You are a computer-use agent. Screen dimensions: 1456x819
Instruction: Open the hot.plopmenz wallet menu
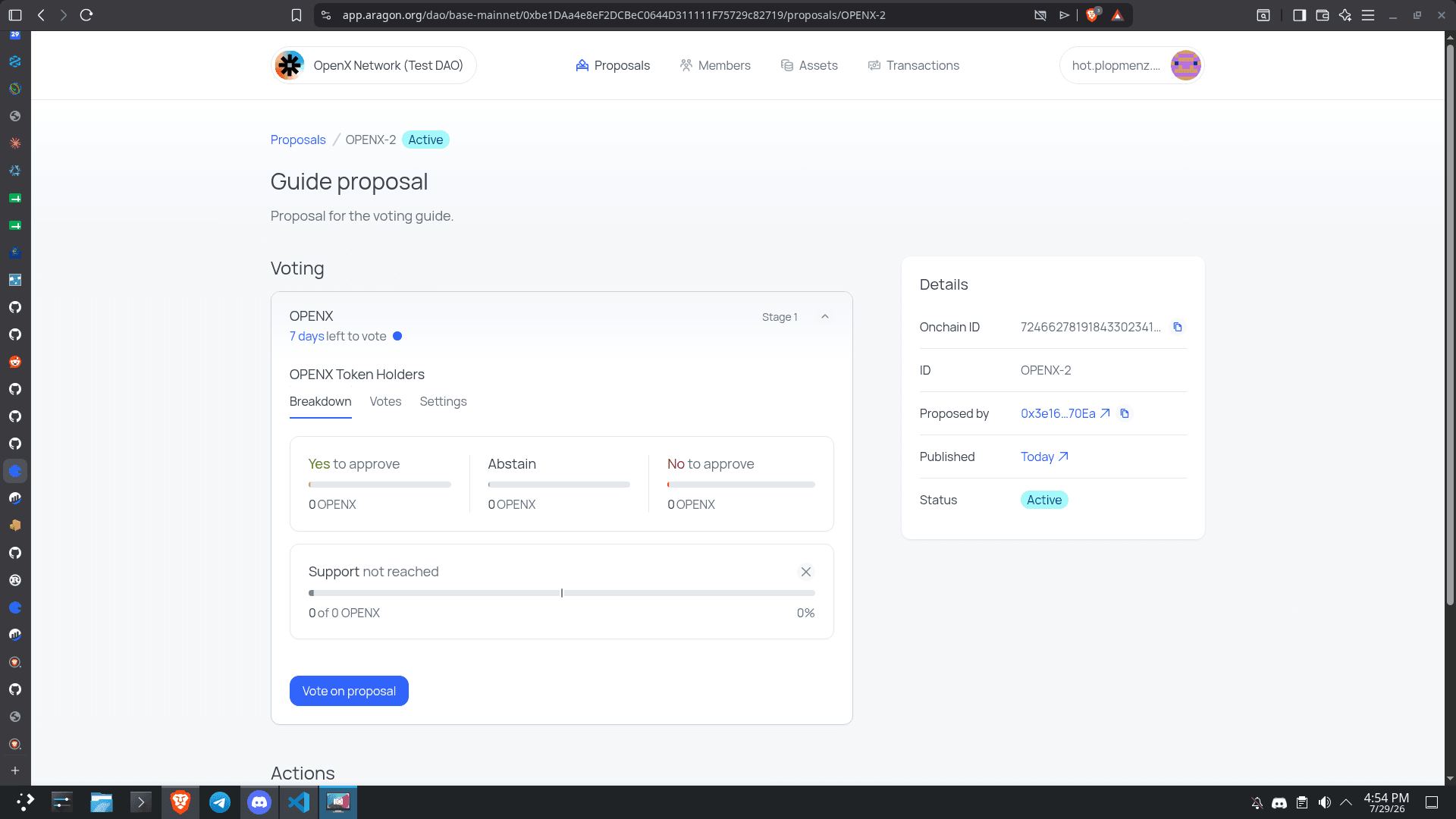click(1131, 65)
